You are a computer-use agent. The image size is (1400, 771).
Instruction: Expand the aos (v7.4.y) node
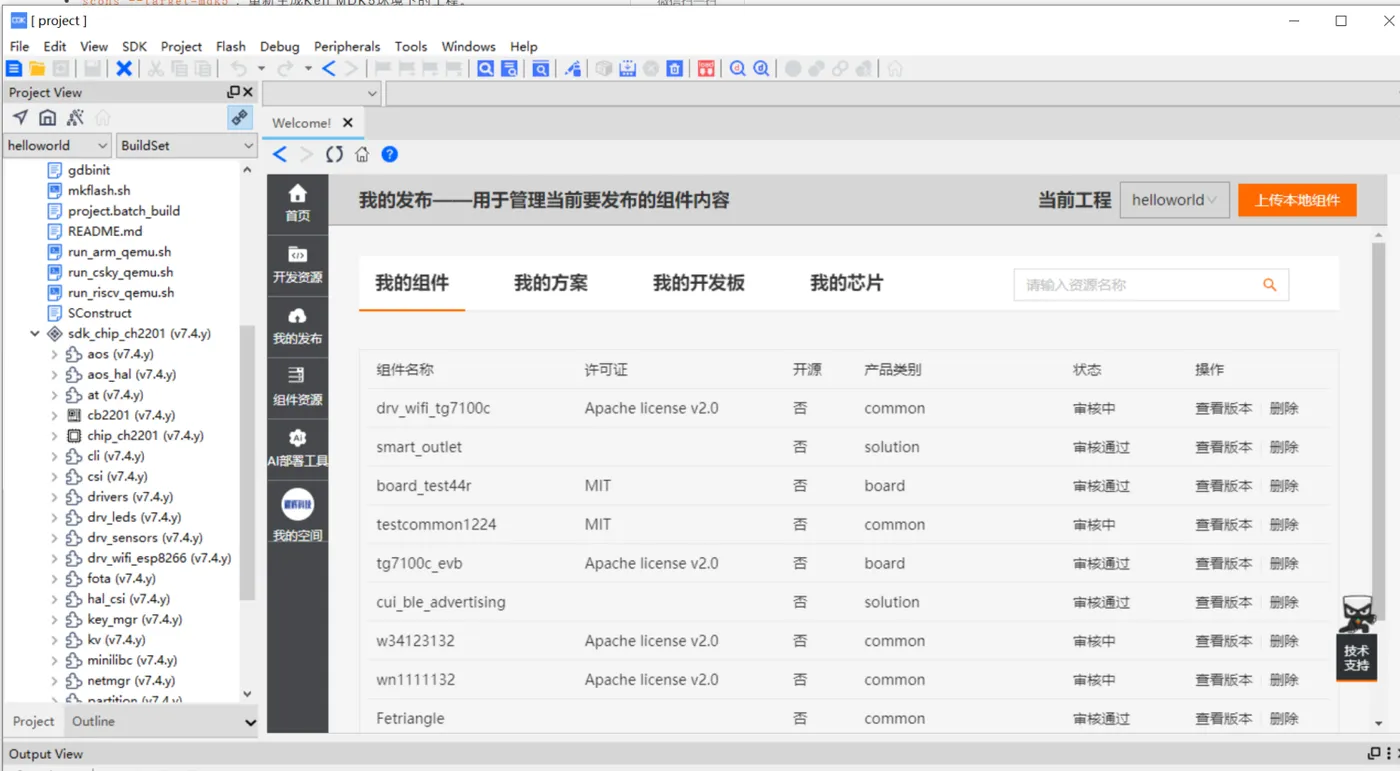pos(54,354)
